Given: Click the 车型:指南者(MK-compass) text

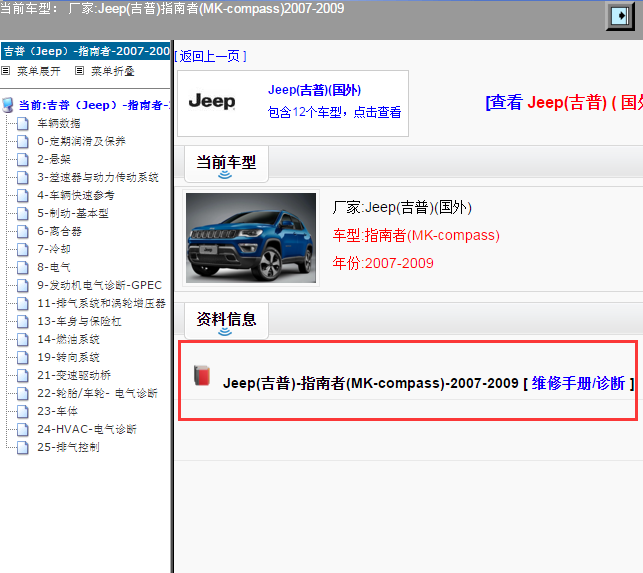Looking at the screenshot, I should [416, 235].
